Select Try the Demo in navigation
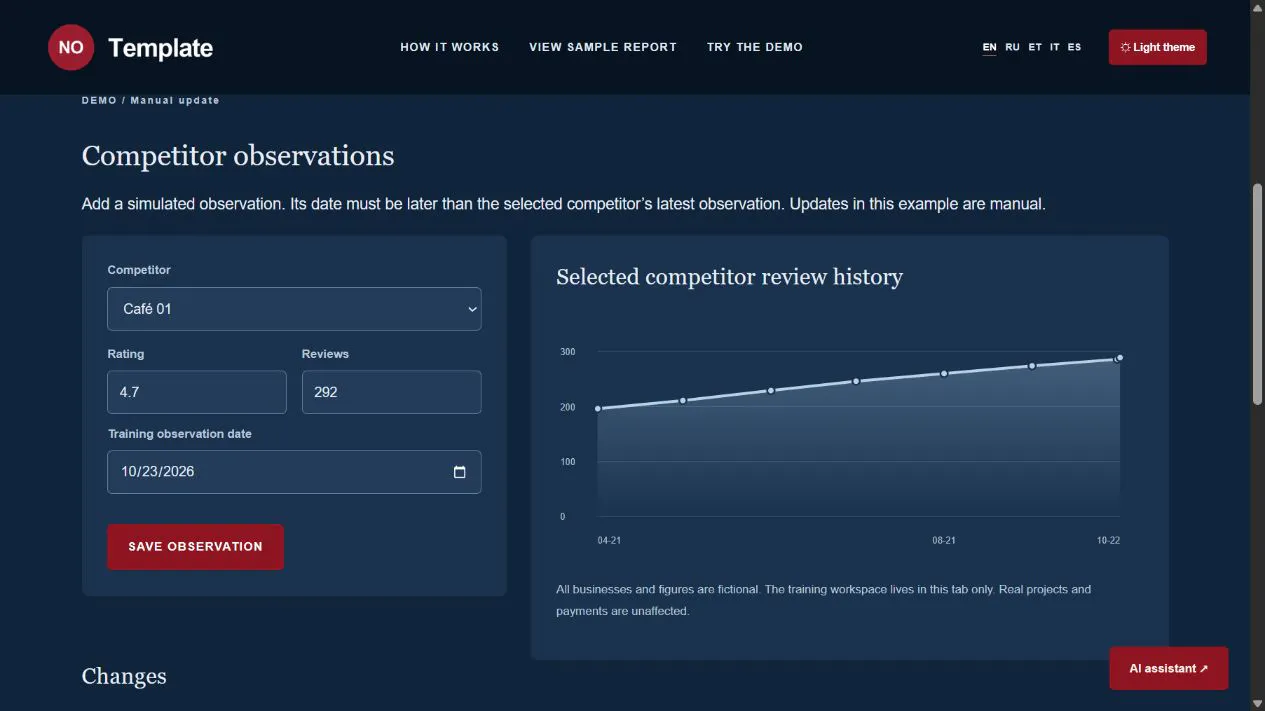Image resolution: width=1265 pixels, height=711 pixels. coord(755,47)
